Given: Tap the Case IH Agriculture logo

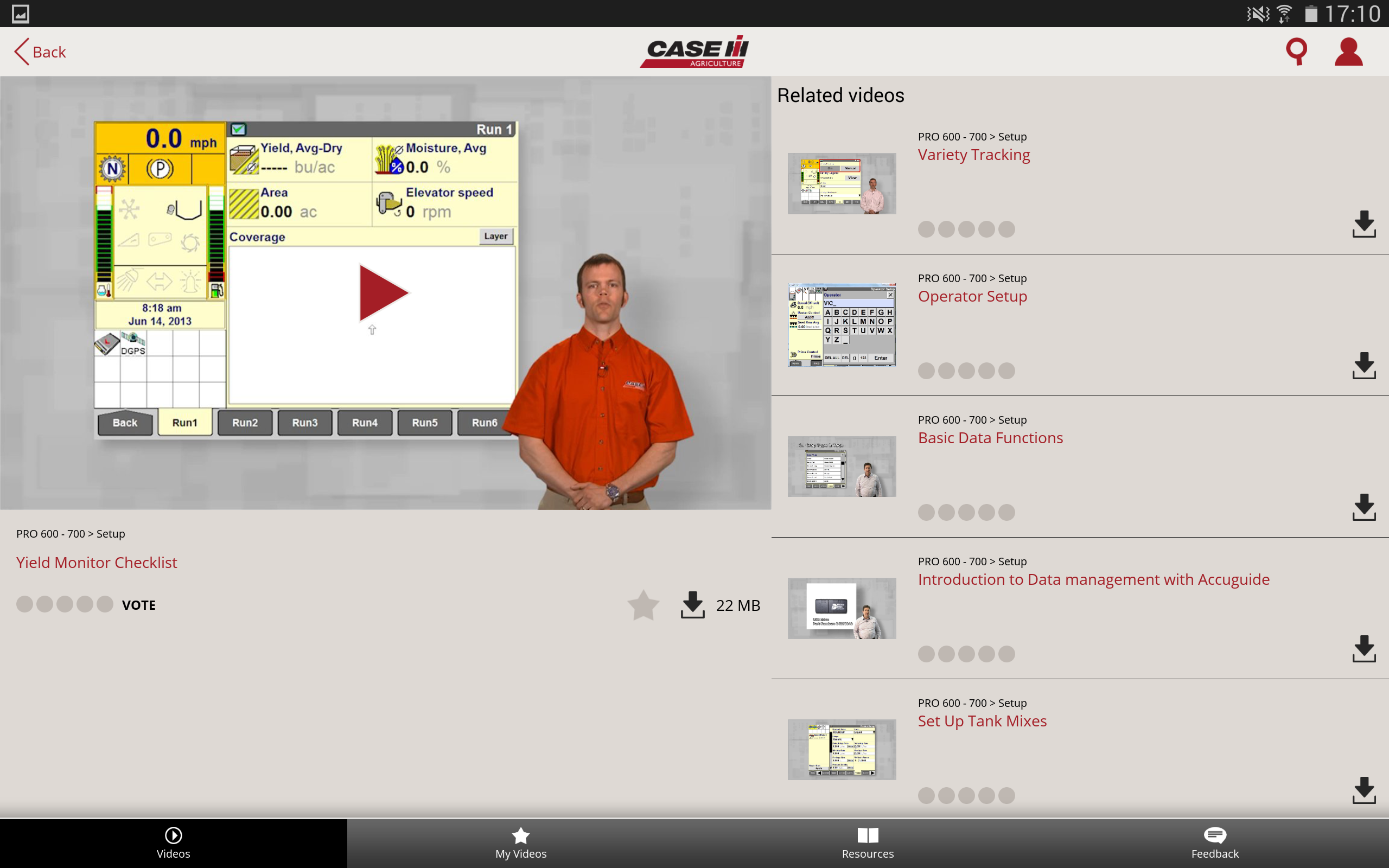Looking at the screenshot, I should pos(694,52).
